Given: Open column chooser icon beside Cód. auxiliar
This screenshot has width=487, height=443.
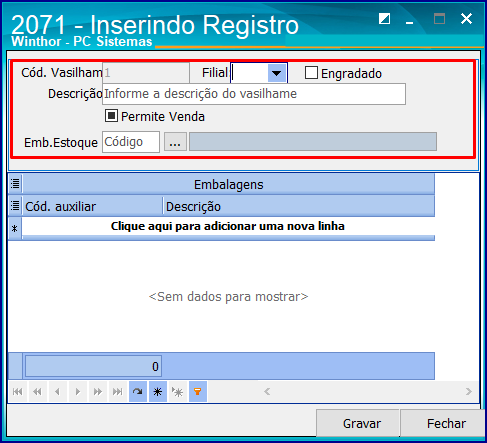Looking at the screenshot, I should pyautogui.click(x=15, y=206).
